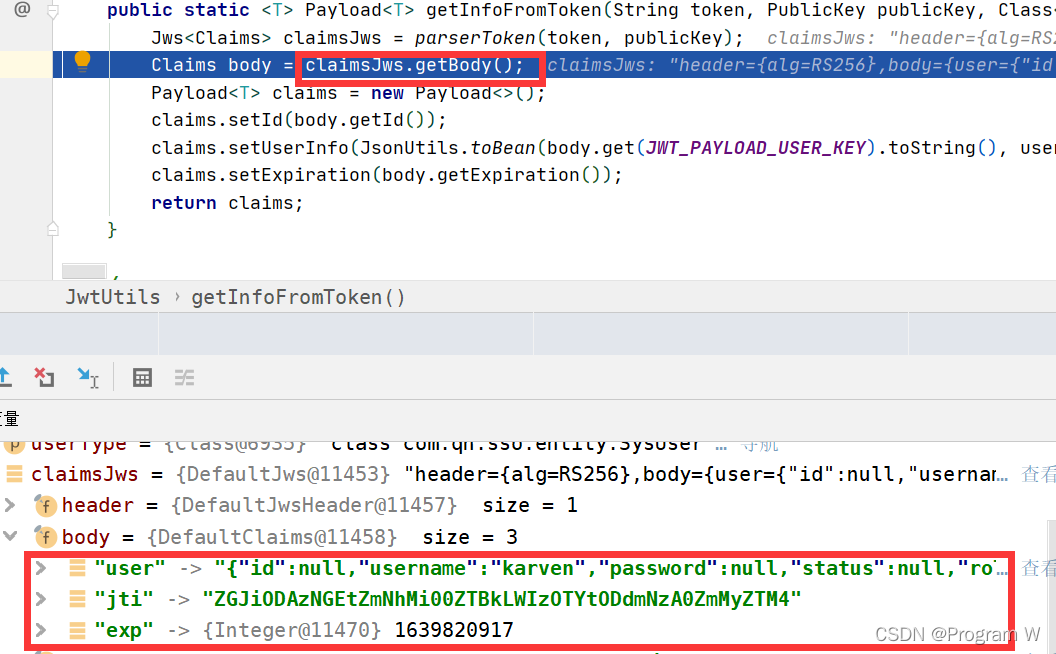Click the parserToken method call

[475, 38]
